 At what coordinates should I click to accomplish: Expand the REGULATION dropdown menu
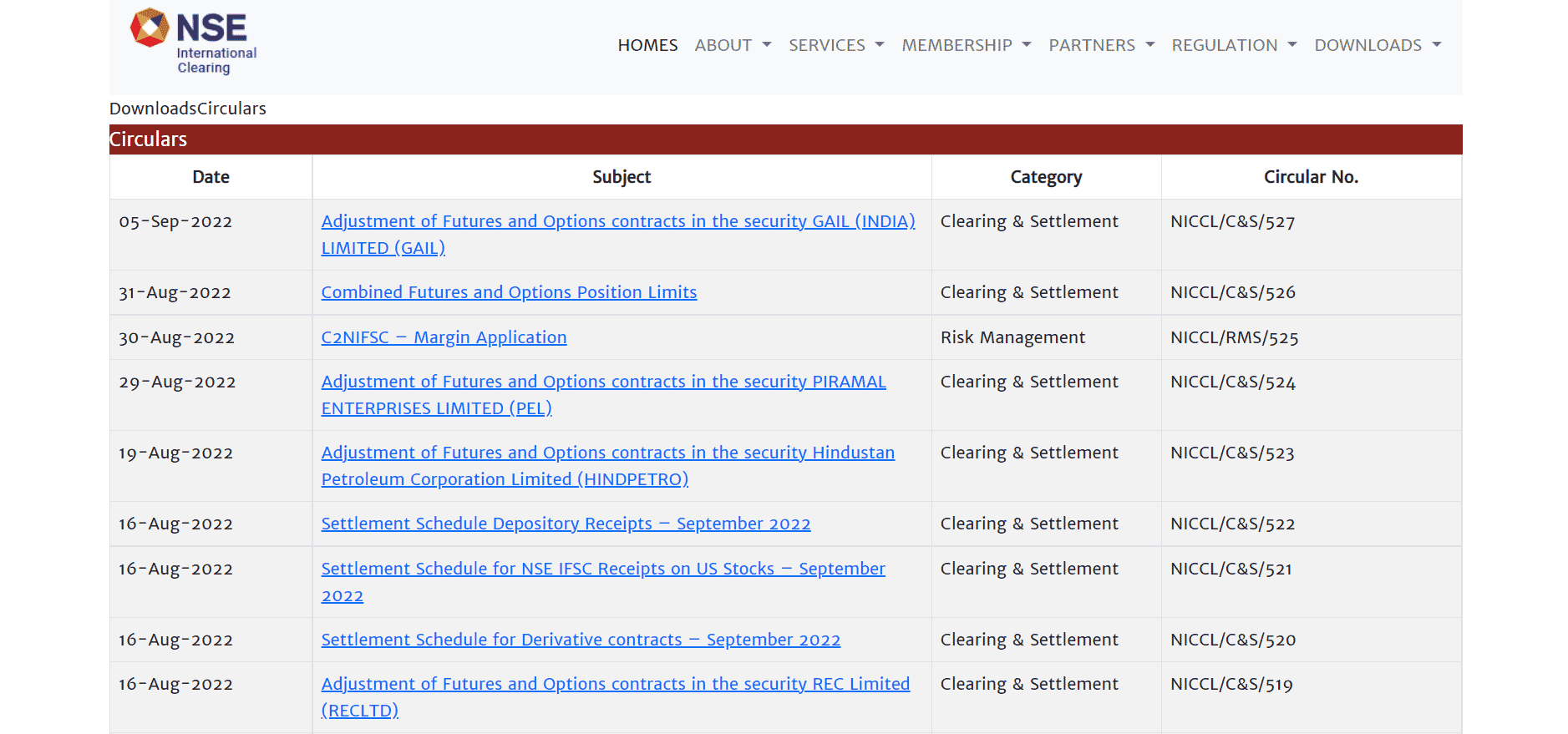tap(1234, 45)
